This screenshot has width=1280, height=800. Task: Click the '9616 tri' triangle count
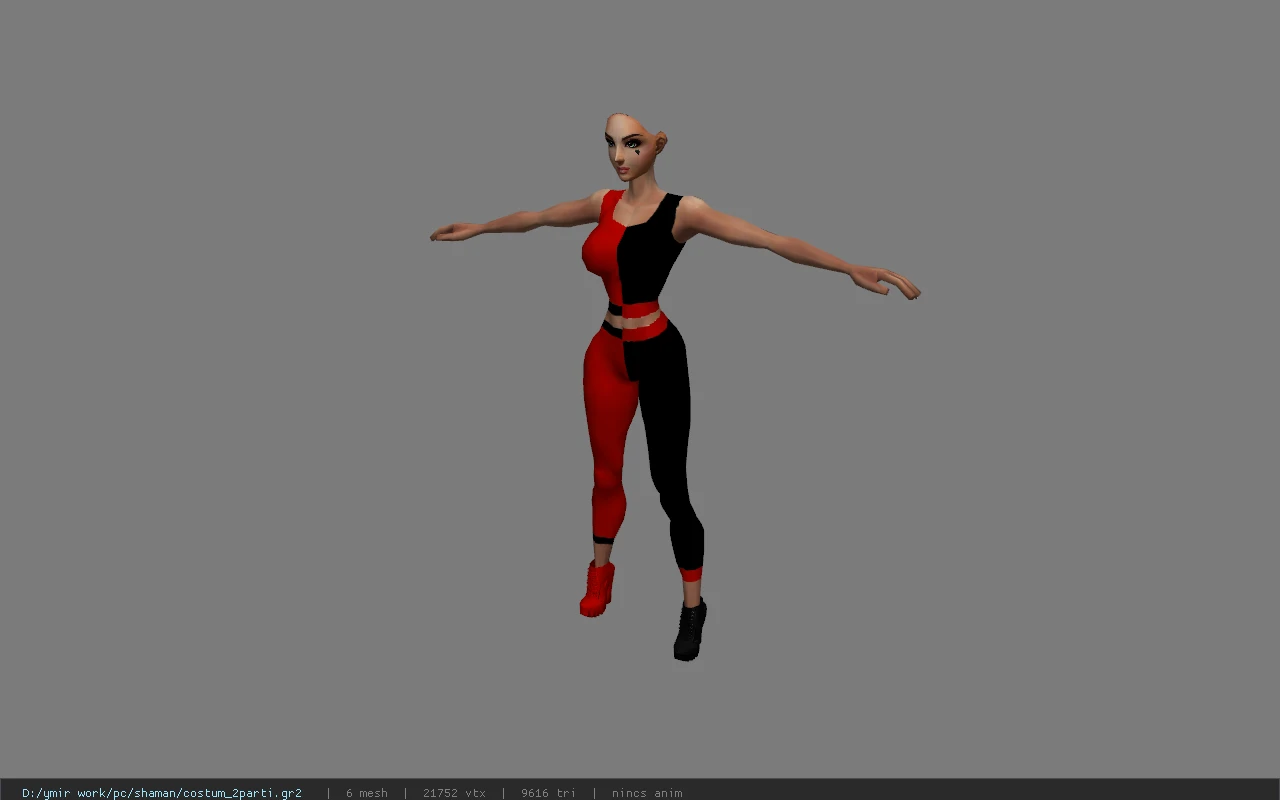tap(548, 793)
